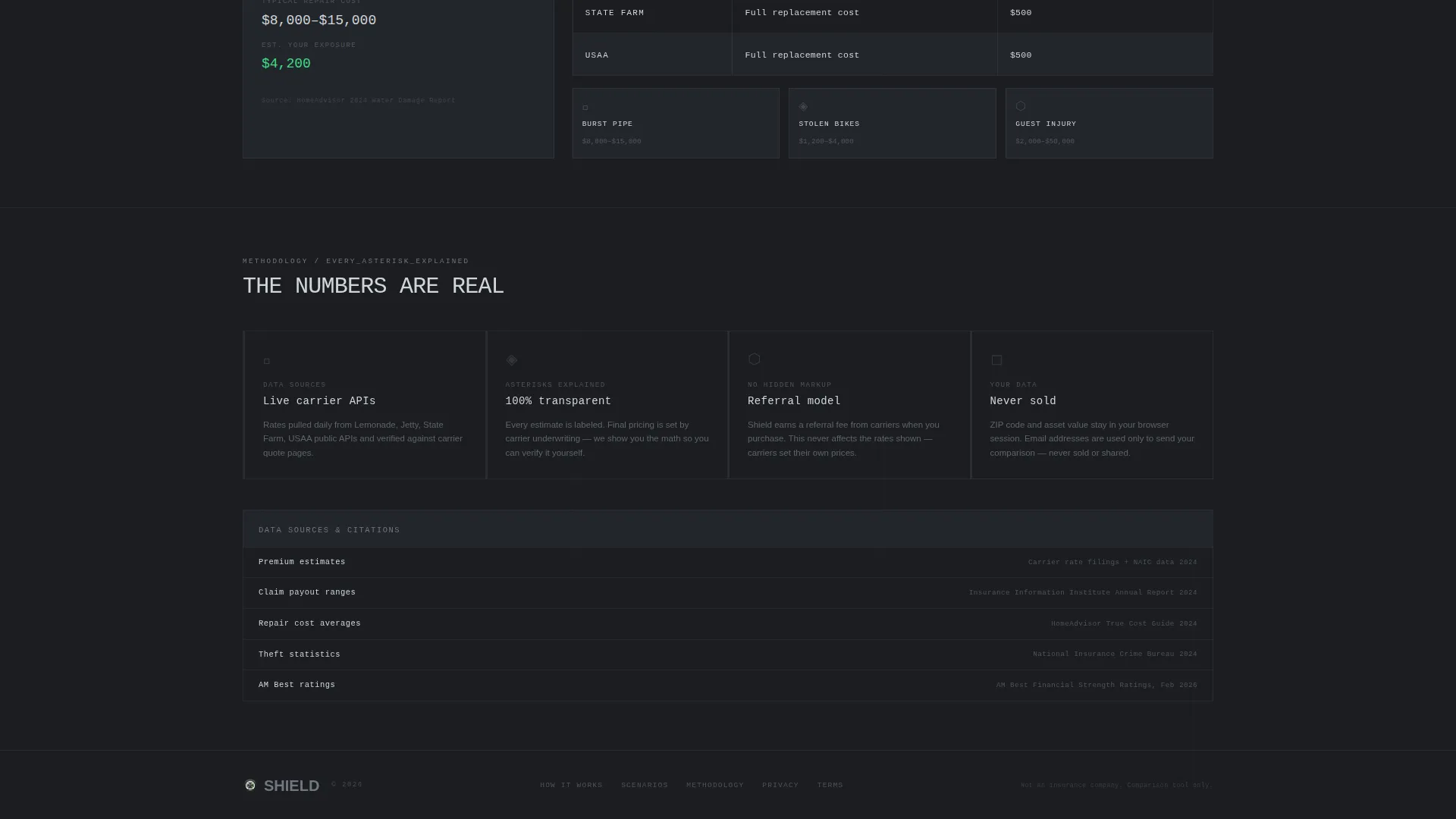Click the Asterisks Explained diamond icon
This screenshot has width=1456, height=819.
coord(512,359)
